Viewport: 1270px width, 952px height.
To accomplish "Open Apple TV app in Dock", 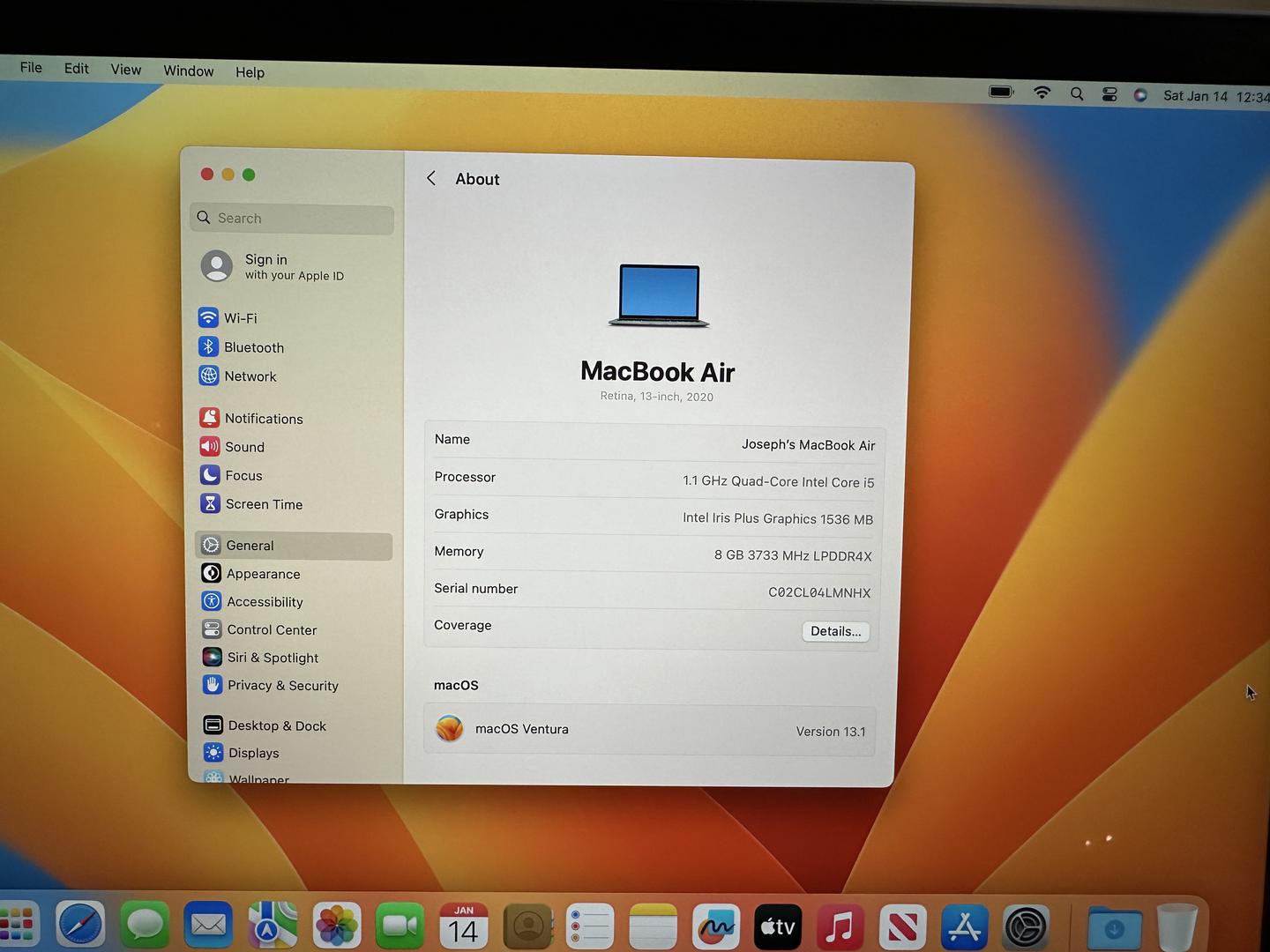I will [x=778, y=927].
